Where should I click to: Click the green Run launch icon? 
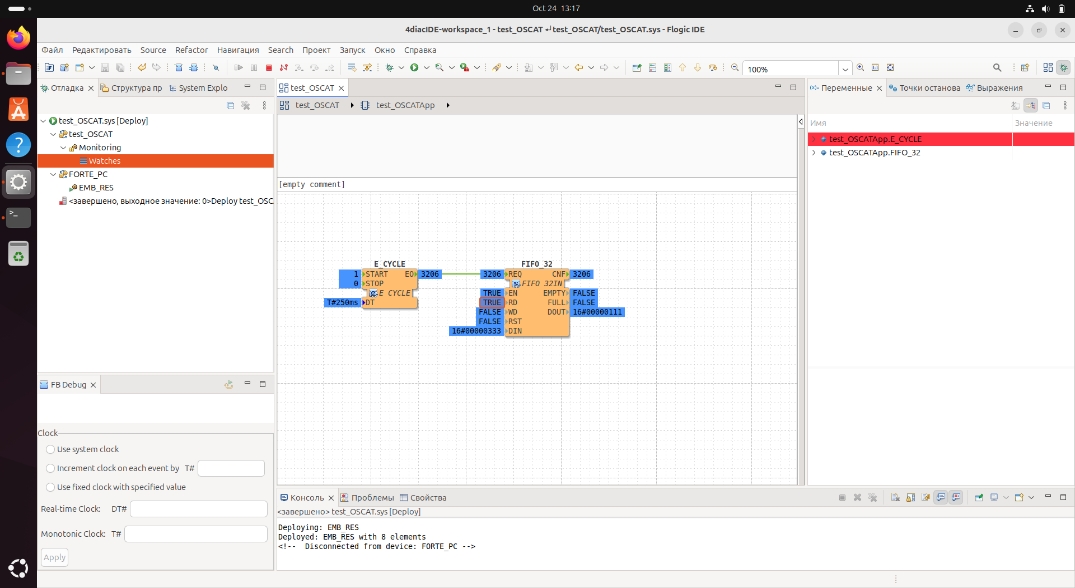tap(414, 68)
